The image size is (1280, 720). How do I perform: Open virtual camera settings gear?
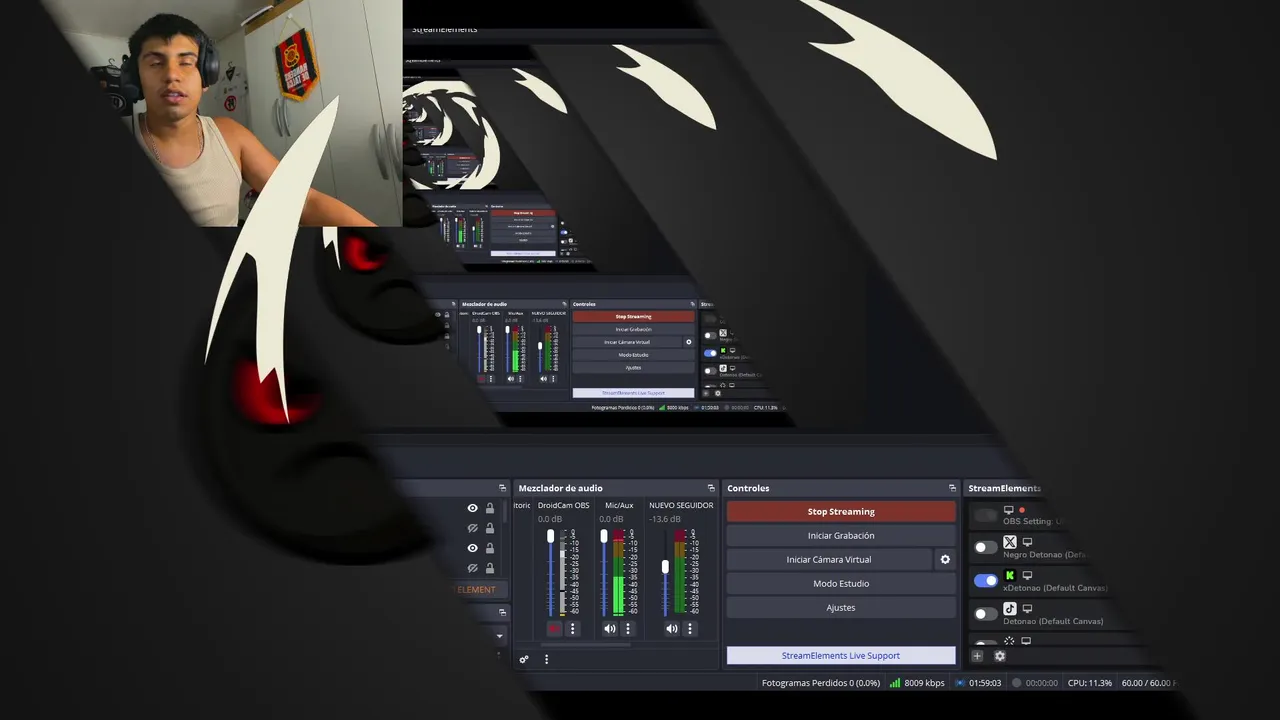click(945, 560)
